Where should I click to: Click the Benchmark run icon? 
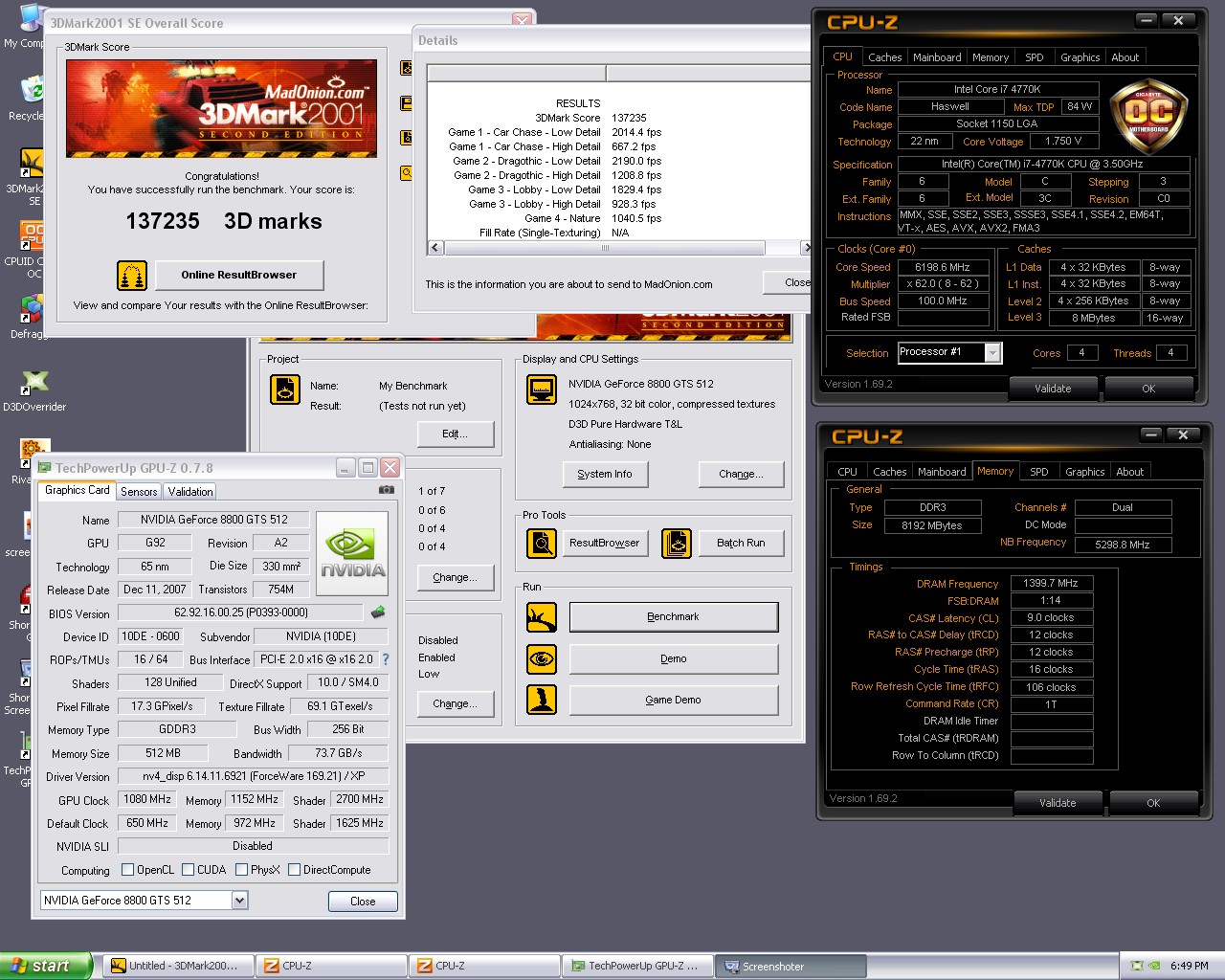(542, 617)
